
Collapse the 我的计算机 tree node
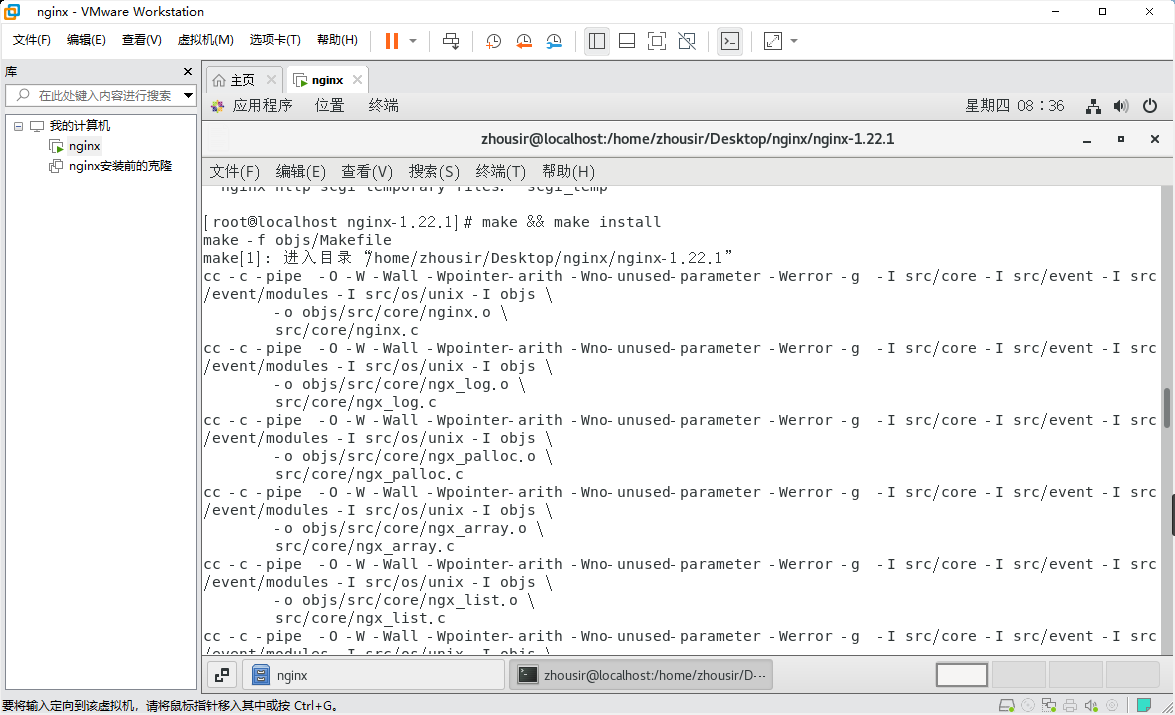point(19,126)
